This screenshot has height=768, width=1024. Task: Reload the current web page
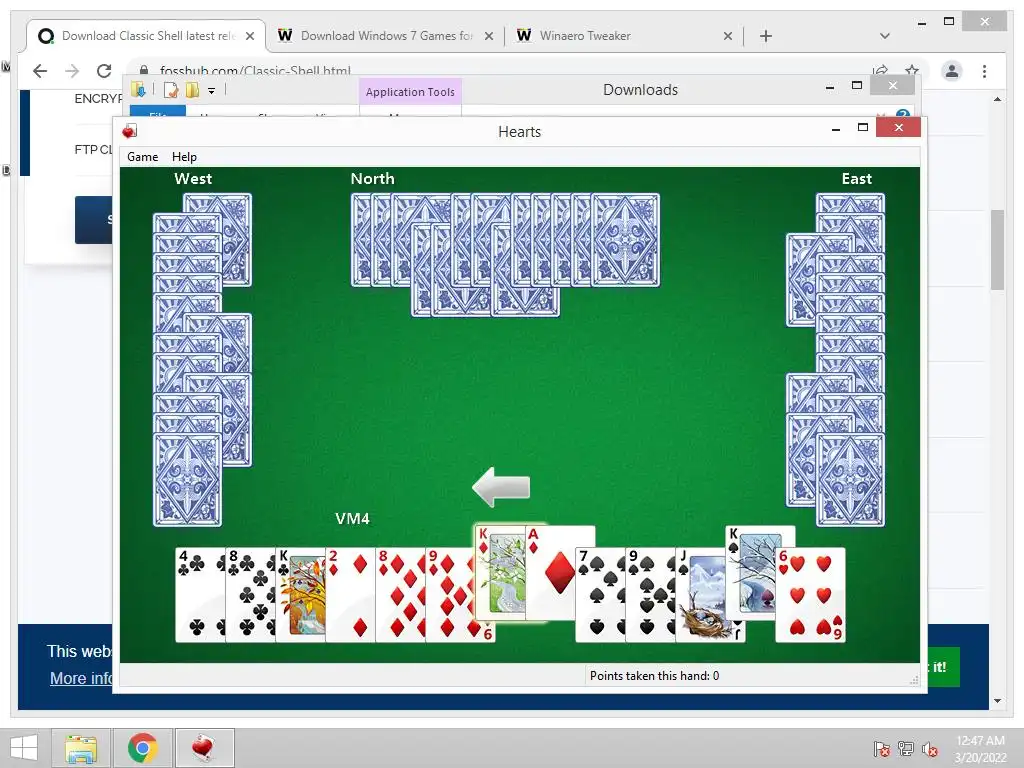pos(104,71)
